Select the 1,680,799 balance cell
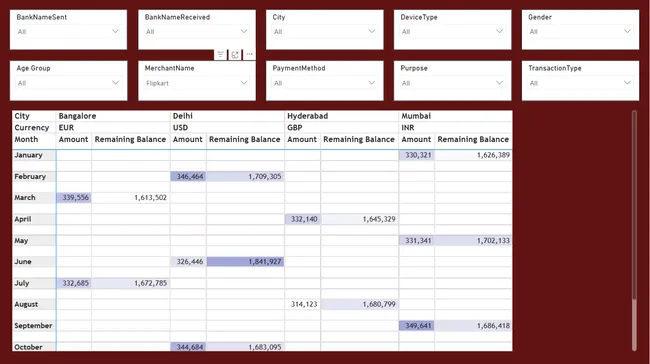Image resolution: width=650 pixels, height=364 pixels. tap(359, 304)
